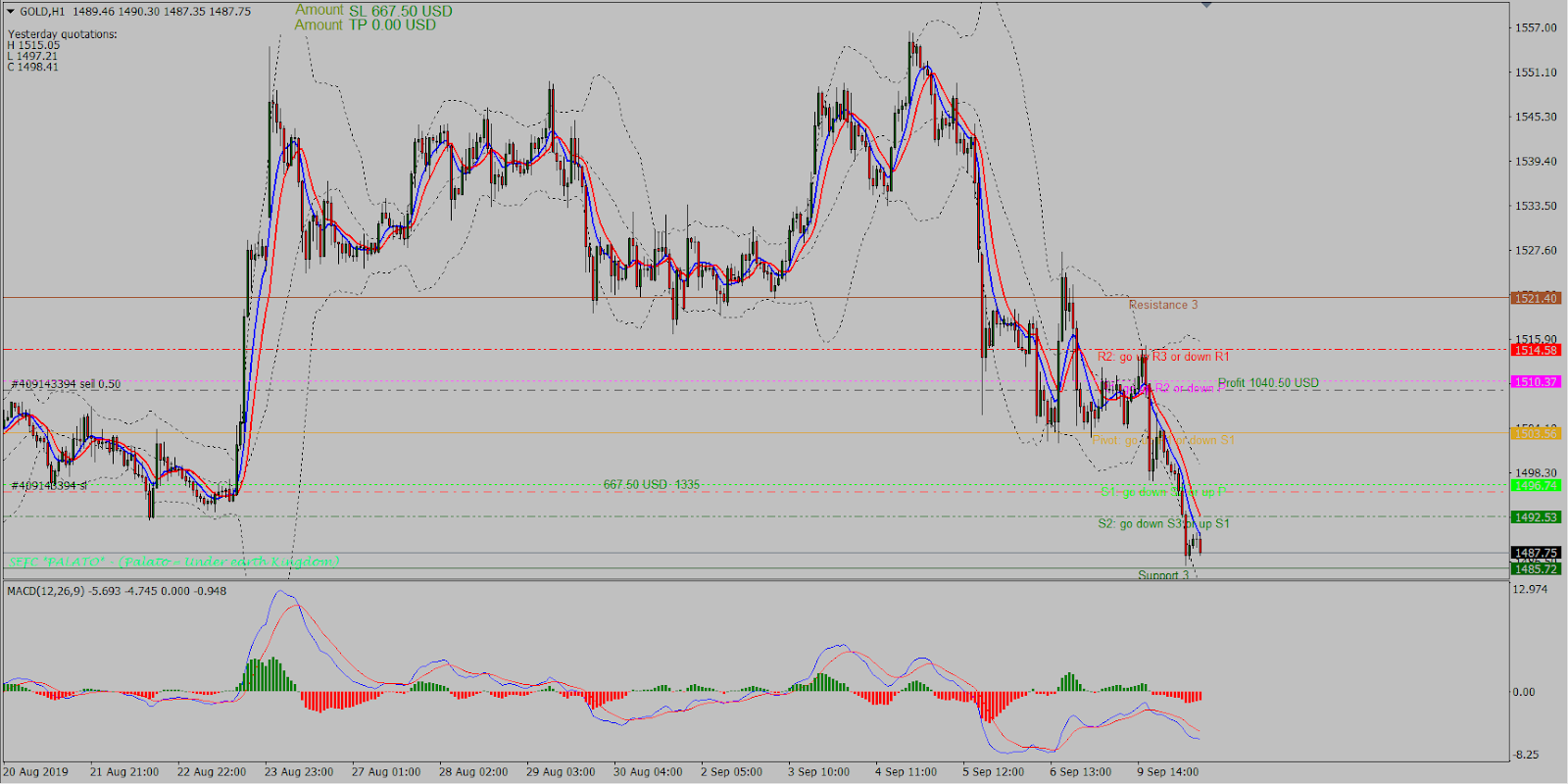The height and width of the screenshot is (784, 1568).
Task: Click the brown 1521.40 price tag
Action: [1535, 298]
